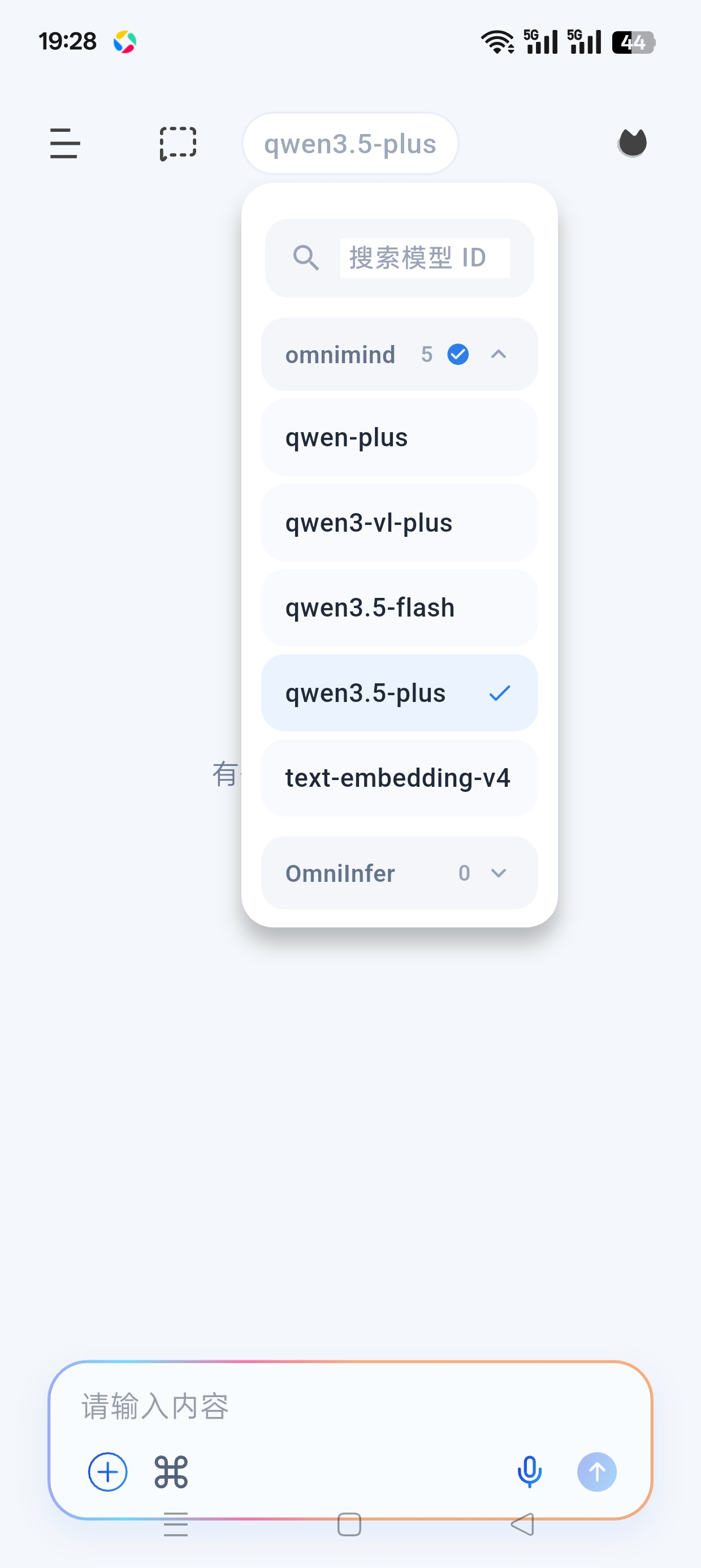
Task: Open the hamburger sidebar menu
Action: pyautogui.click(x=64, y=144)
